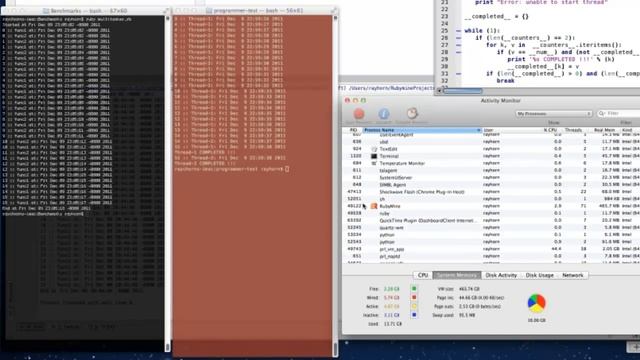Click the green Free memory swatch

414,289
